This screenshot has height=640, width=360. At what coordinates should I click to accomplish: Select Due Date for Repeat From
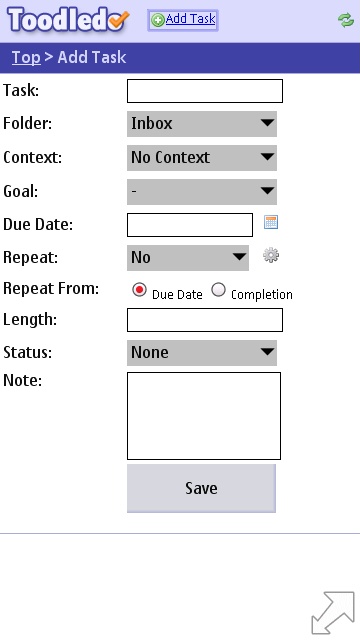139,290
